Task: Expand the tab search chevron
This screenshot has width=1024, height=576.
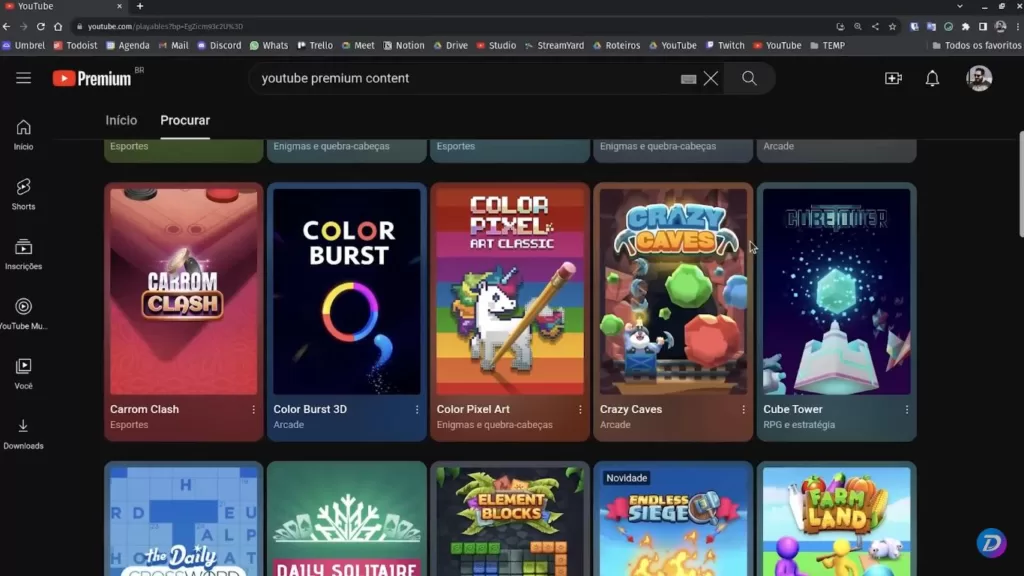Action: (x=959, y=6)
